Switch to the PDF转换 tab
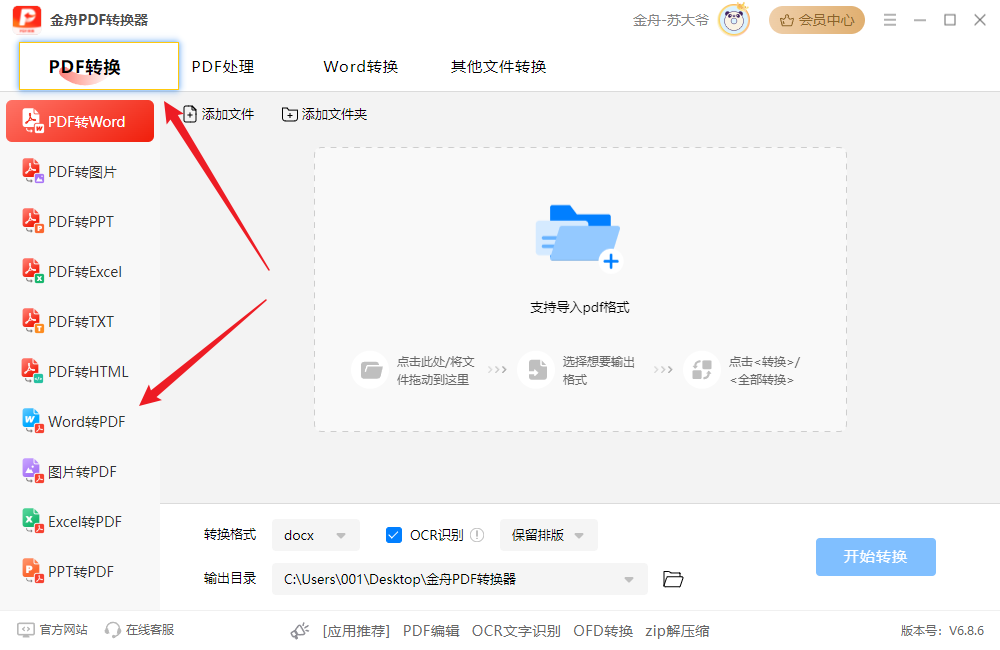The image size is (1000, 650). click(99, 66)
